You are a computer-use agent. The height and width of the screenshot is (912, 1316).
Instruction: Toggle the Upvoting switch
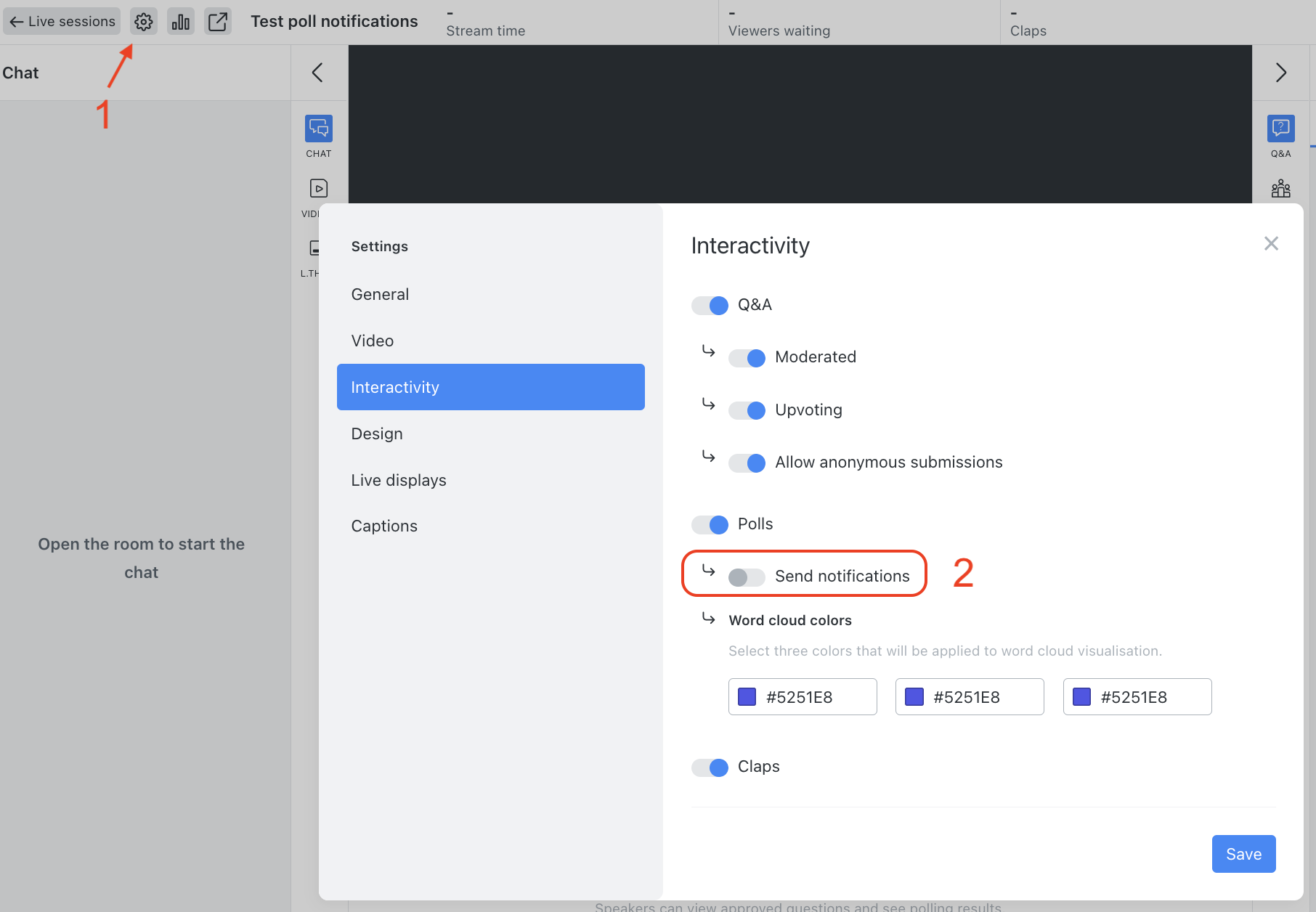pos(747,410)
